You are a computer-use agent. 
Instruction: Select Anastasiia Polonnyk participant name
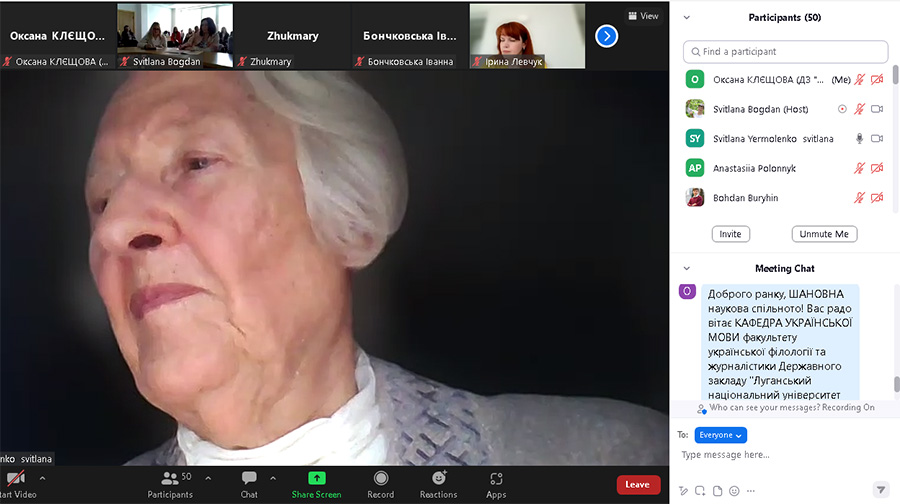pyautogui.click(x=754, y=168)
